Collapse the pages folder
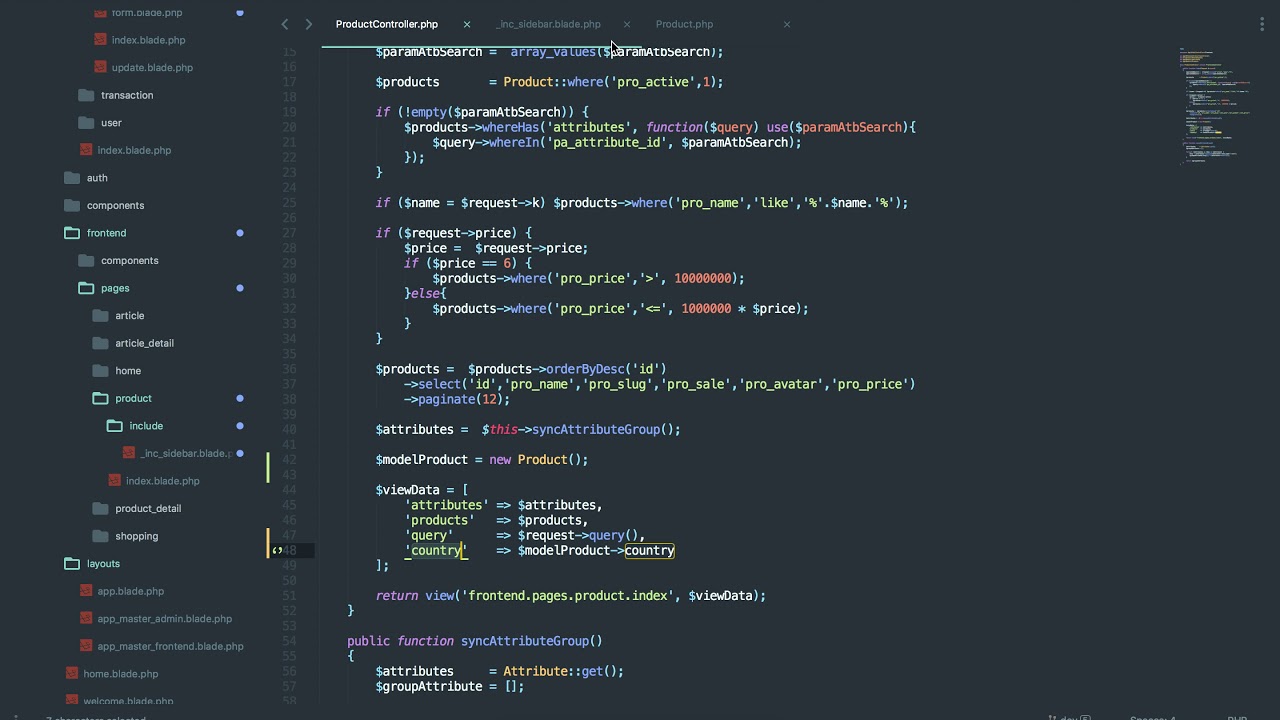This screenshot has height=720, width=1280. [x=86, y=288]
